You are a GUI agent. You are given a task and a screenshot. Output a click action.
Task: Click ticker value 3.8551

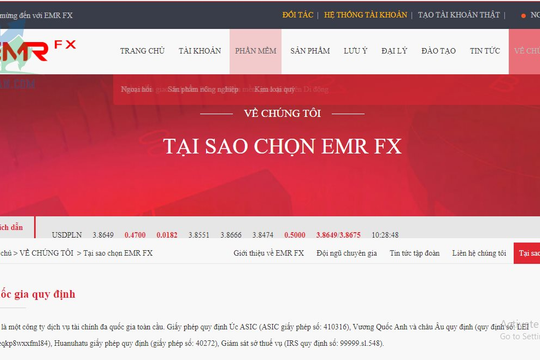[x=199, y=235]
